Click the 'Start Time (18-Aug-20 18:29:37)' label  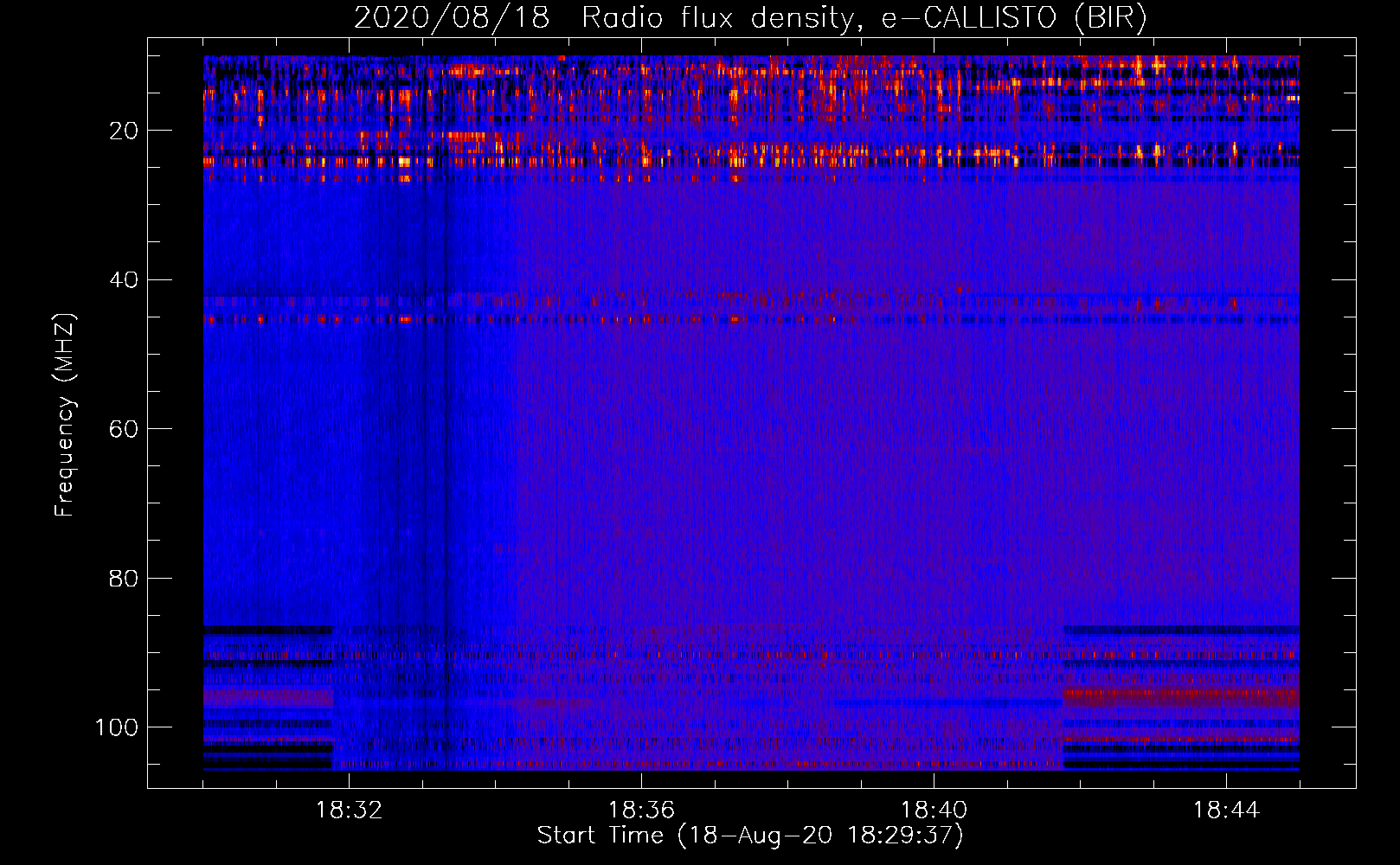click(x=750, y=836)
